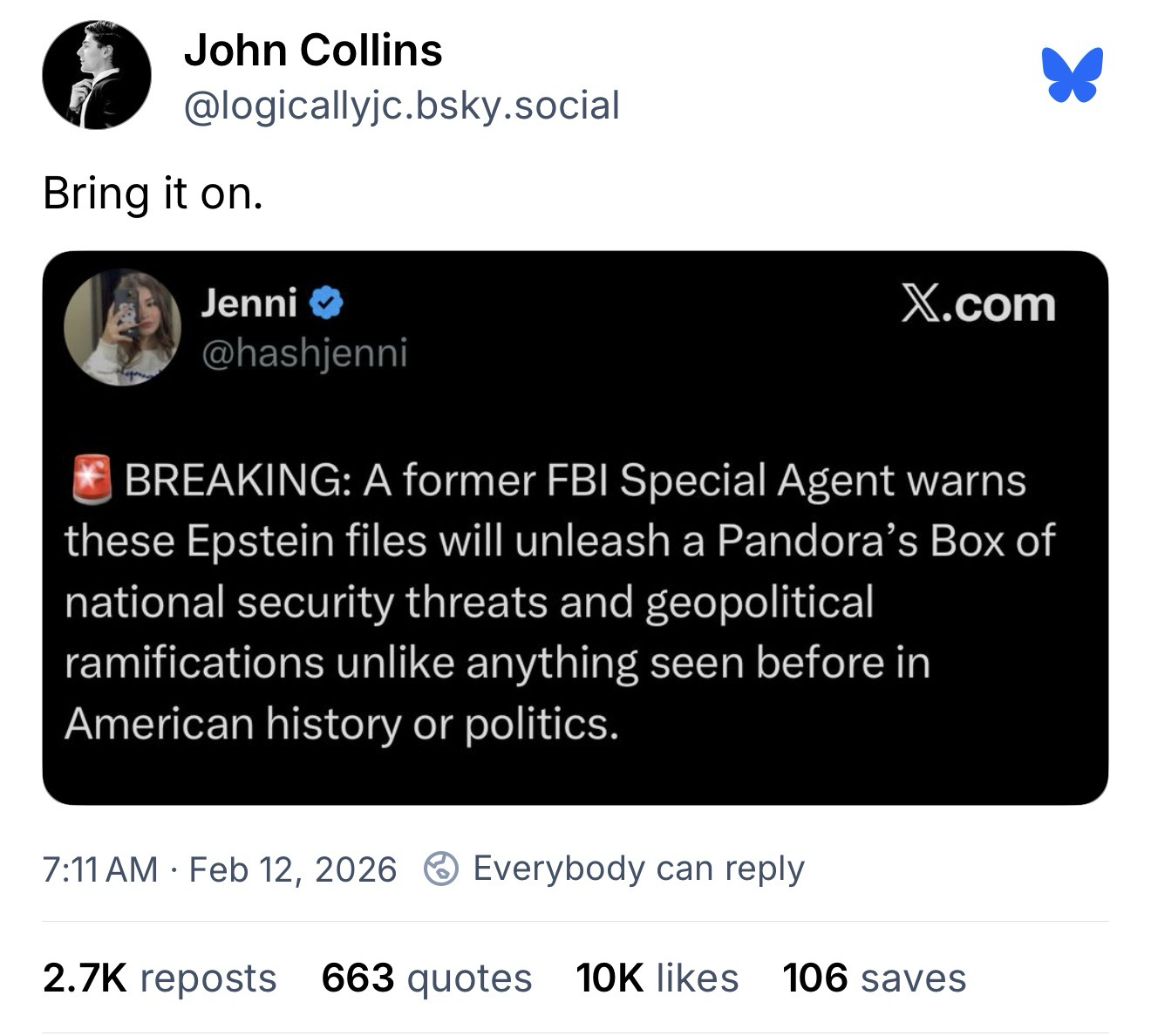Open John Collins' profile avatar
Viewport: 1151px width, 1036px height.
click(x=96, y=75)
